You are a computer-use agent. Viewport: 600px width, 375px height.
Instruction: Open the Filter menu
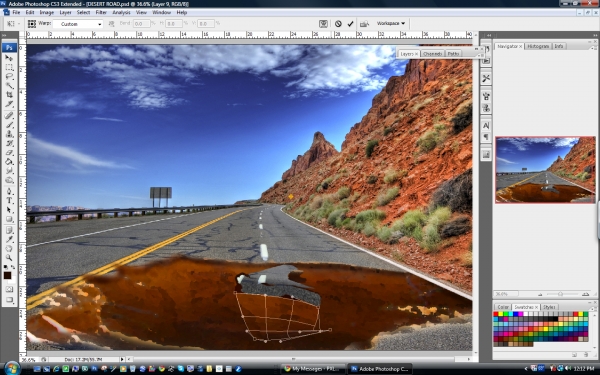(101, 12)
